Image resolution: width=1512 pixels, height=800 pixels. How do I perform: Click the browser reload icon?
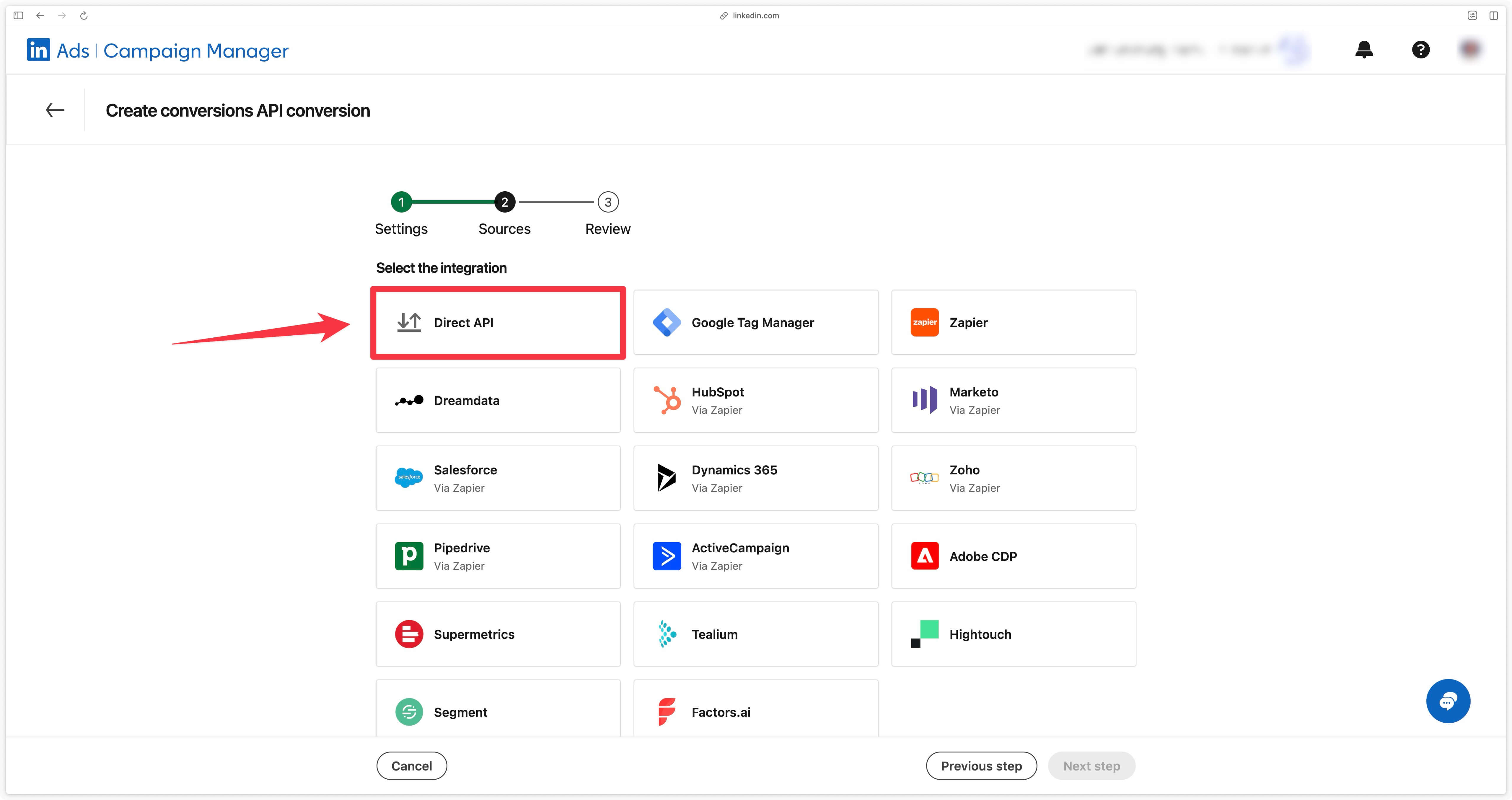(x=84, y=16)
